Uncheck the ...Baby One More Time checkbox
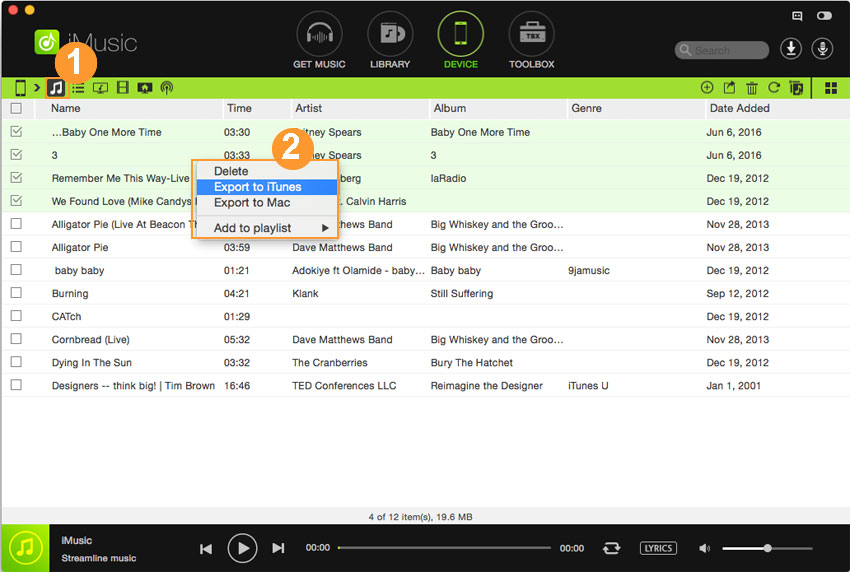This screenshot has height=572, width=850. pyautogui.click(x=16, y=132)
